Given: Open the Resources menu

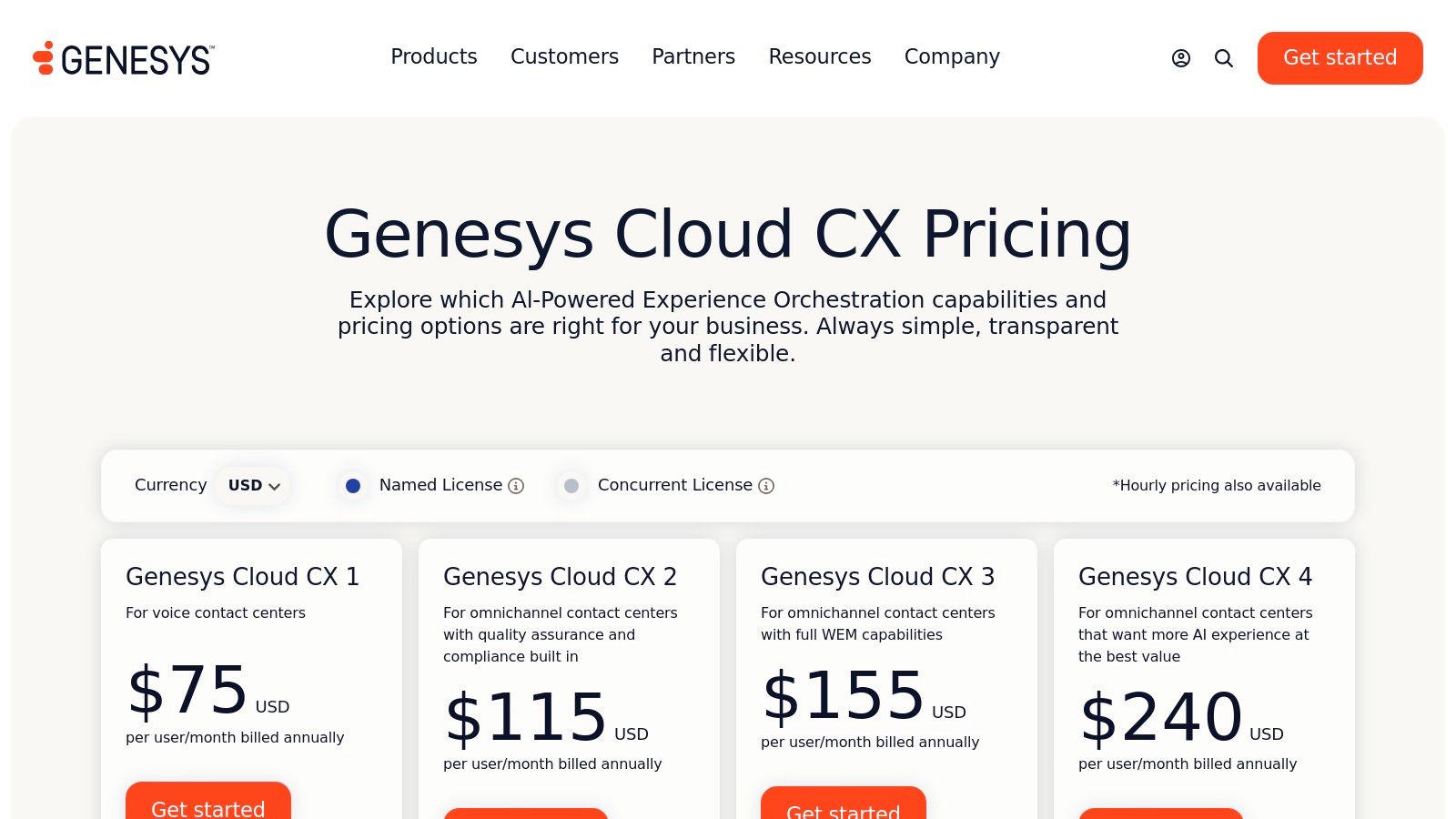Looking at the screenshot, I should (819, 56).
